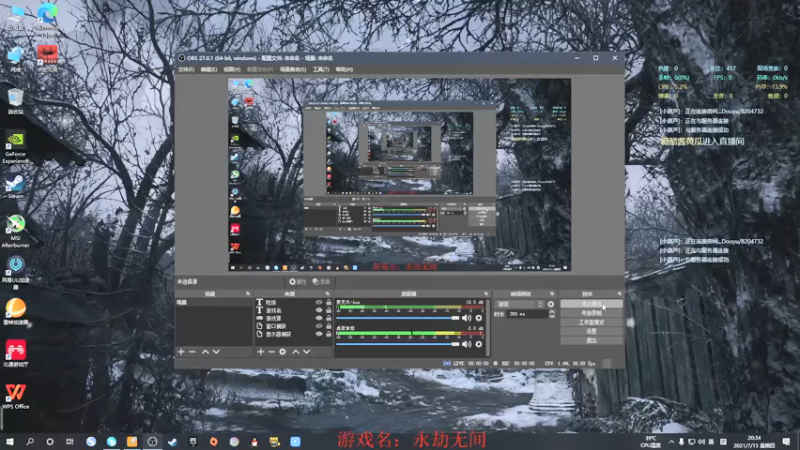Add a new scene with the plus icon

[181, 352]
